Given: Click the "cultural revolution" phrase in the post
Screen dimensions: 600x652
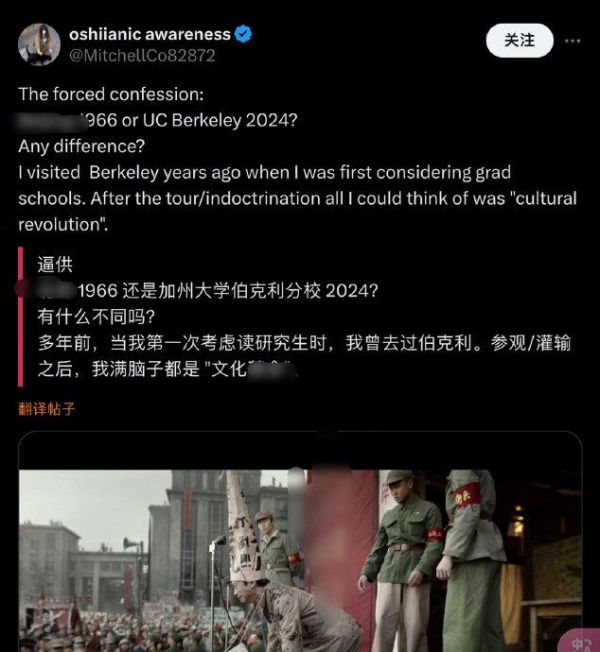Looking at the screenshot, I should pos(297,212).
